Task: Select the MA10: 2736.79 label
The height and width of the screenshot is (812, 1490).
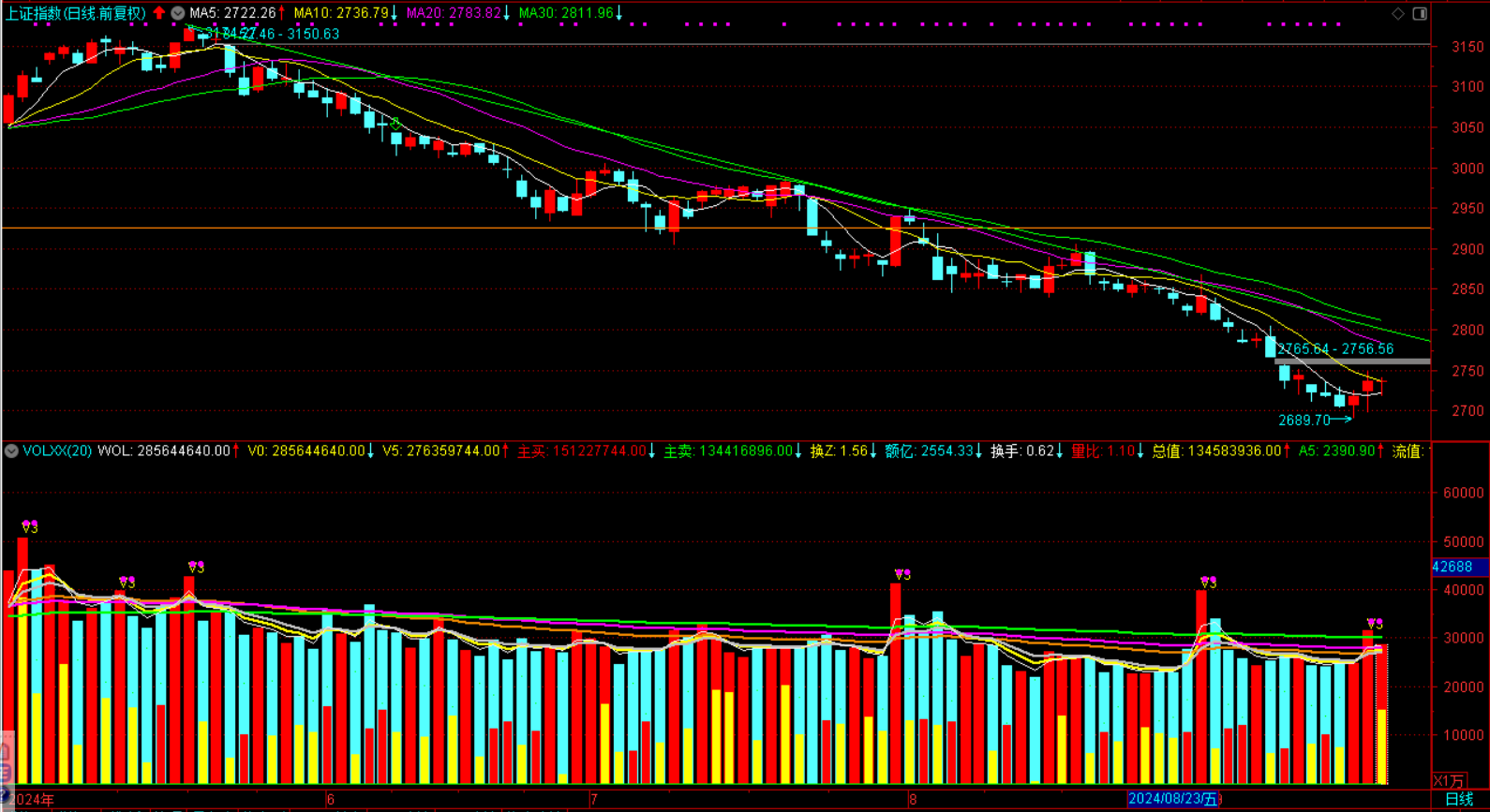Action: coord(340,13)
